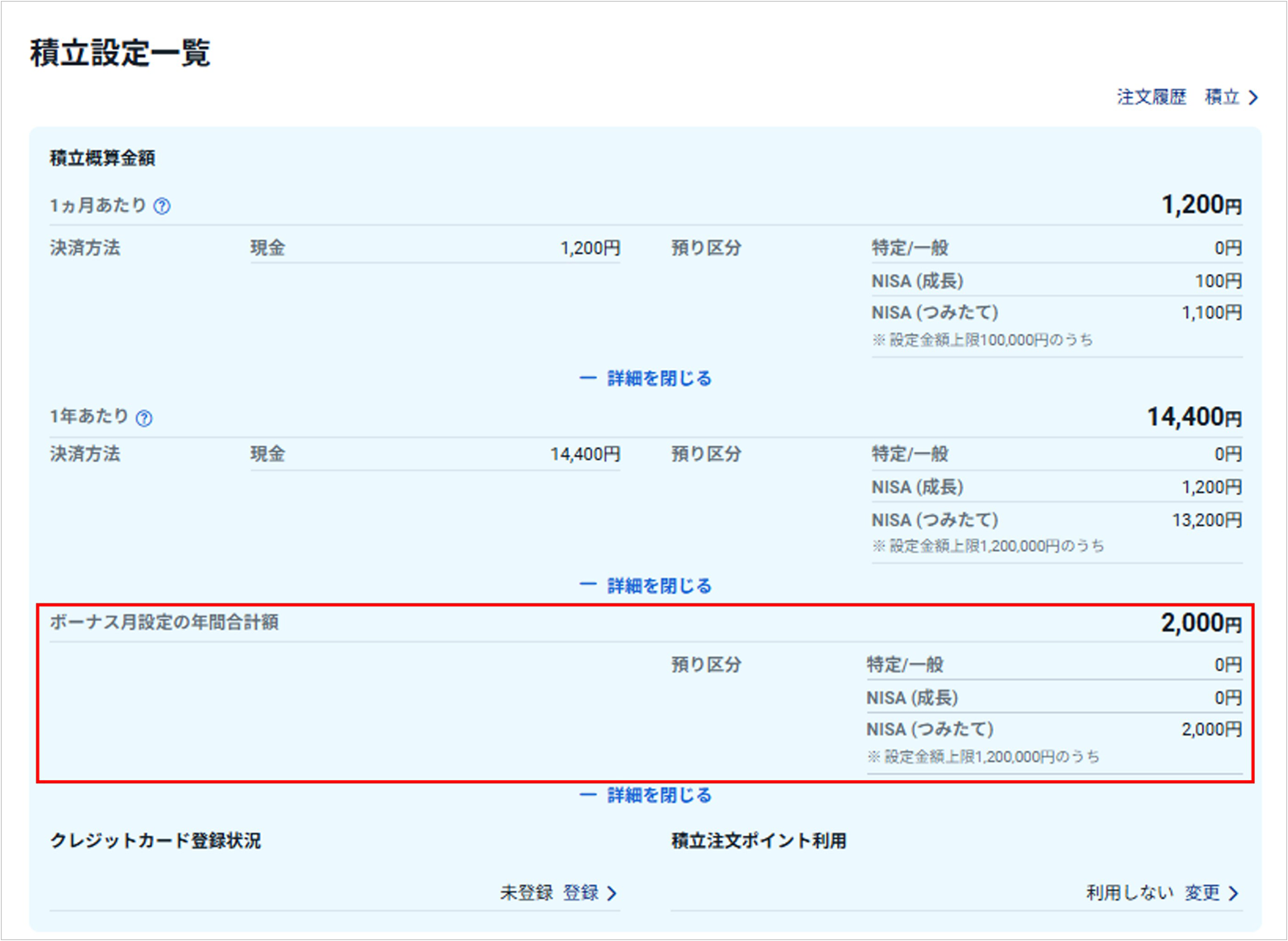
Task: Click the chevron arrow next to 変更
Action: pos(1234,893)
